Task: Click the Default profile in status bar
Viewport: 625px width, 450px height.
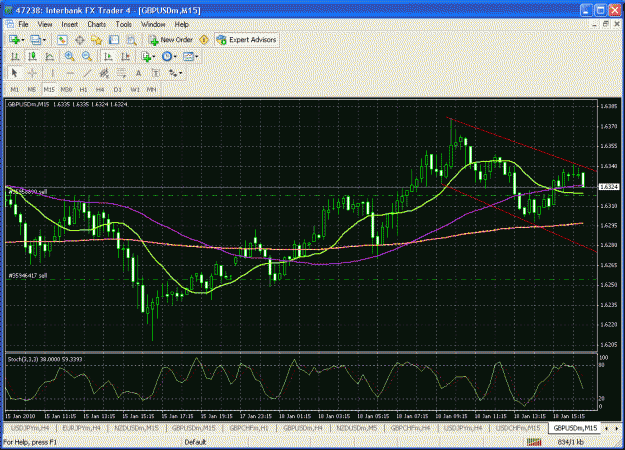Action: click(195, 442)
